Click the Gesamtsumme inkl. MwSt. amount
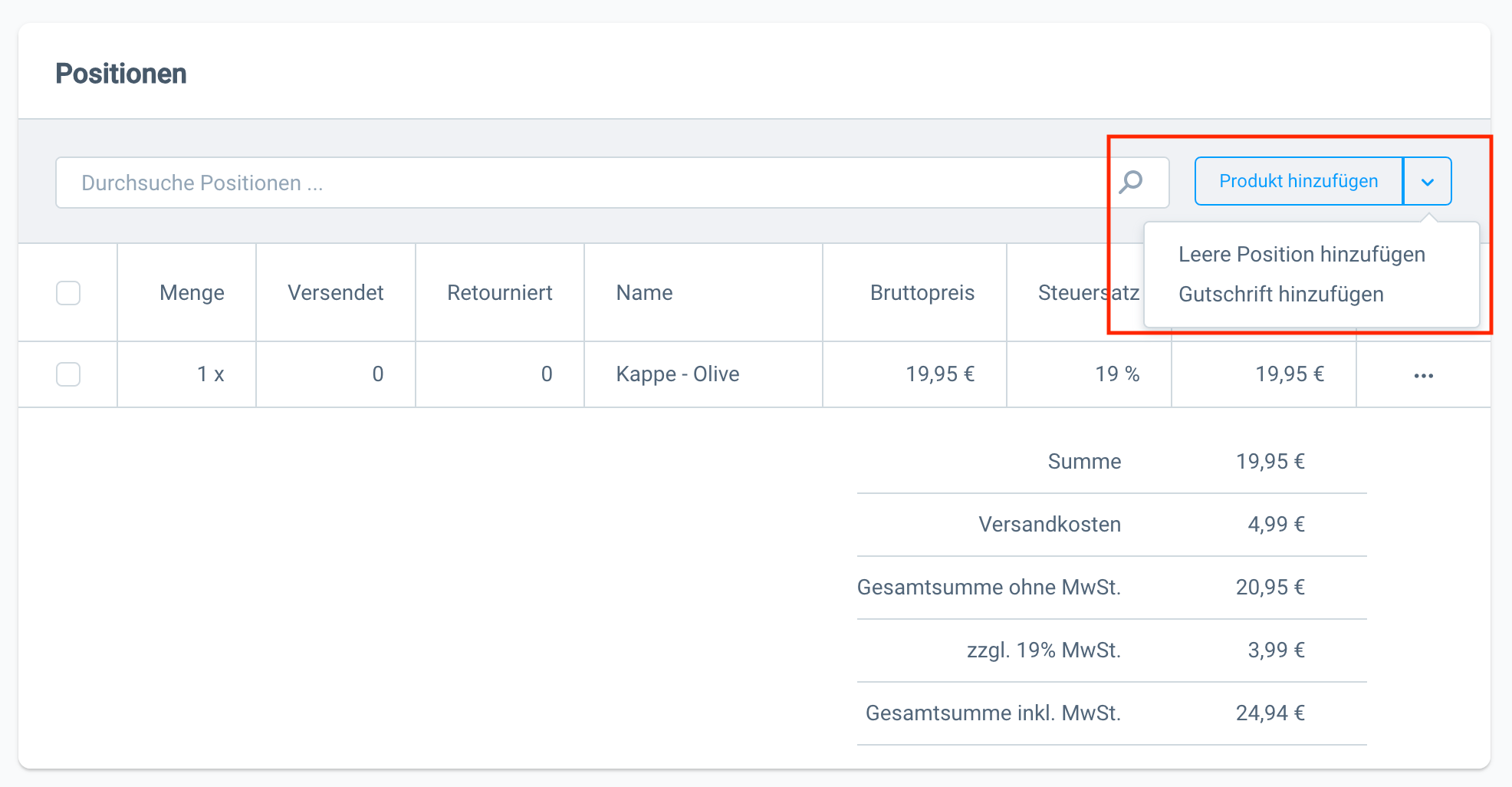The width and height of the screenshot is (1512, 787). click(1269, 713)
